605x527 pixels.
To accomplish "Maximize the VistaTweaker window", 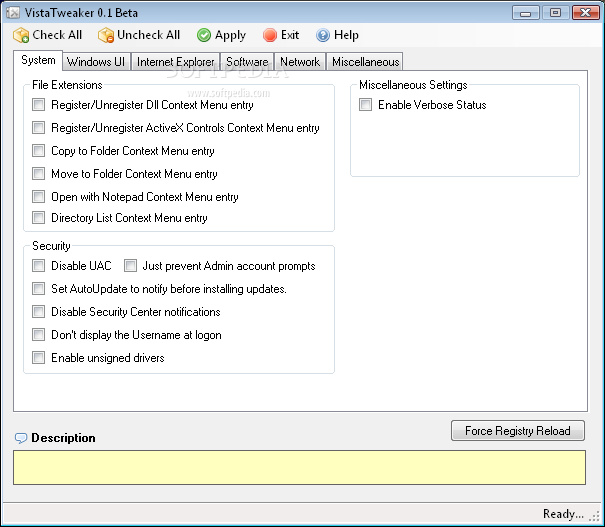I will pyautogui.click(x=555, y=13).
